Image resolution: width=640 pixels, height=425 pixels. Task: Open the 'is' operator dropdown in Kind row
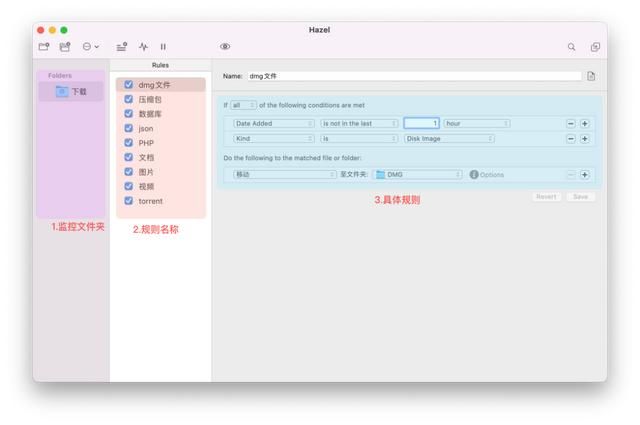[359, 139]
